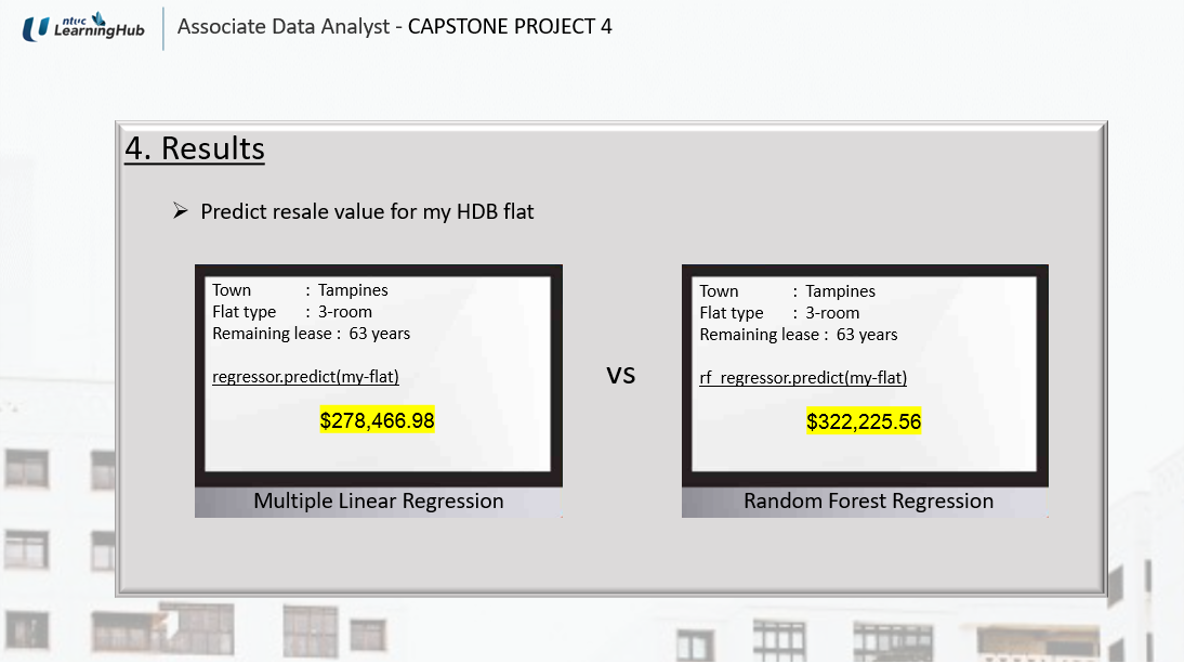This screenshot has height=662, width=1184.
Task: Click 'Predict resale value for my HDB flat' text
Action: pos(367,211)
